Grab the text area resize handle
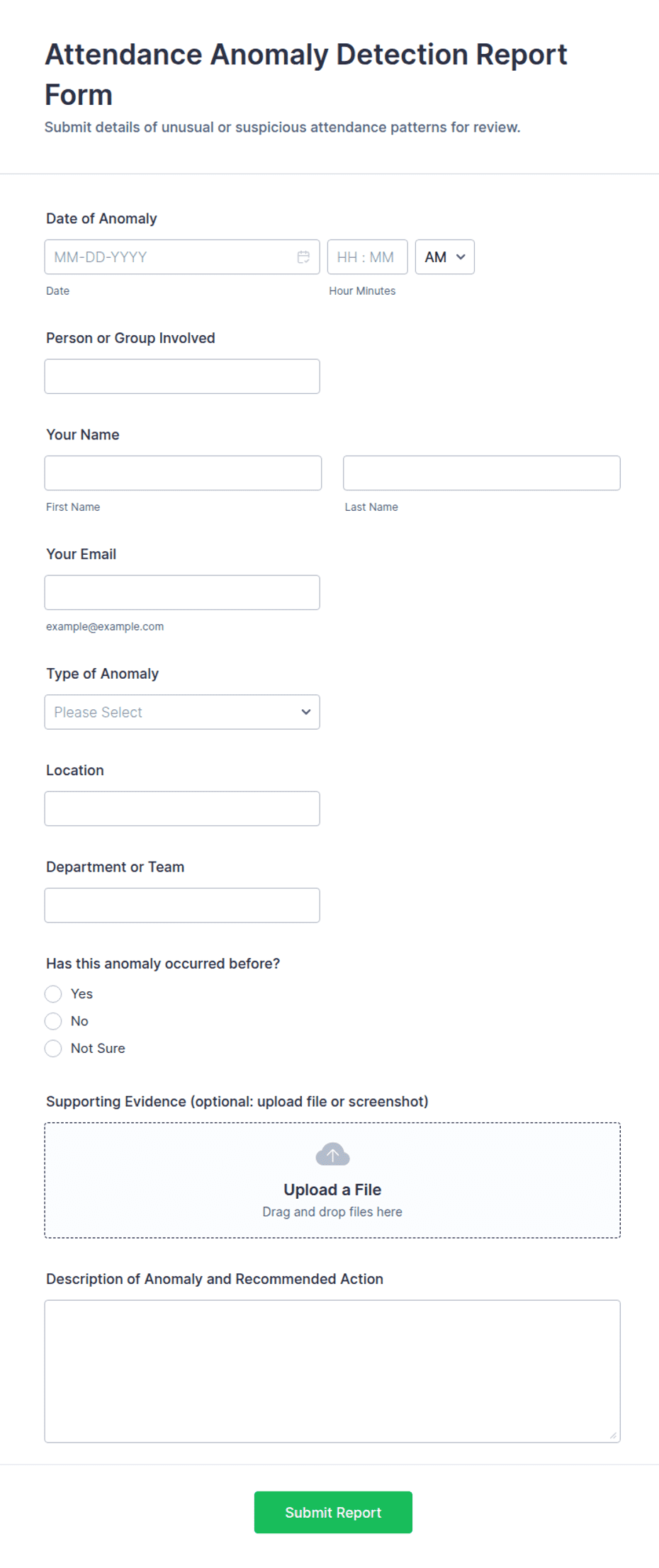The width and height of the screenshot is (659, 1568). [x=614, y=1436]
